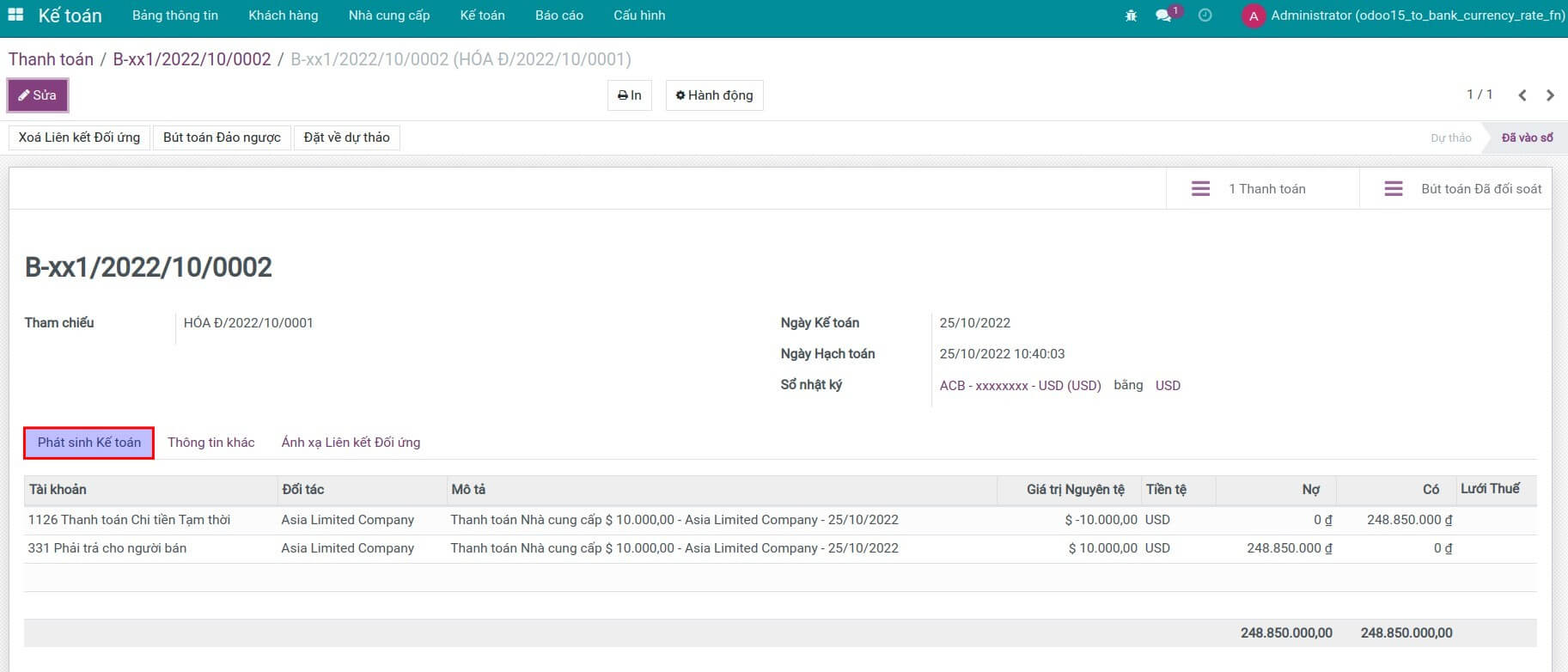Open Bút toán Đã đối soát button
Screen dimensions: 1568x672
[1462, 189]
